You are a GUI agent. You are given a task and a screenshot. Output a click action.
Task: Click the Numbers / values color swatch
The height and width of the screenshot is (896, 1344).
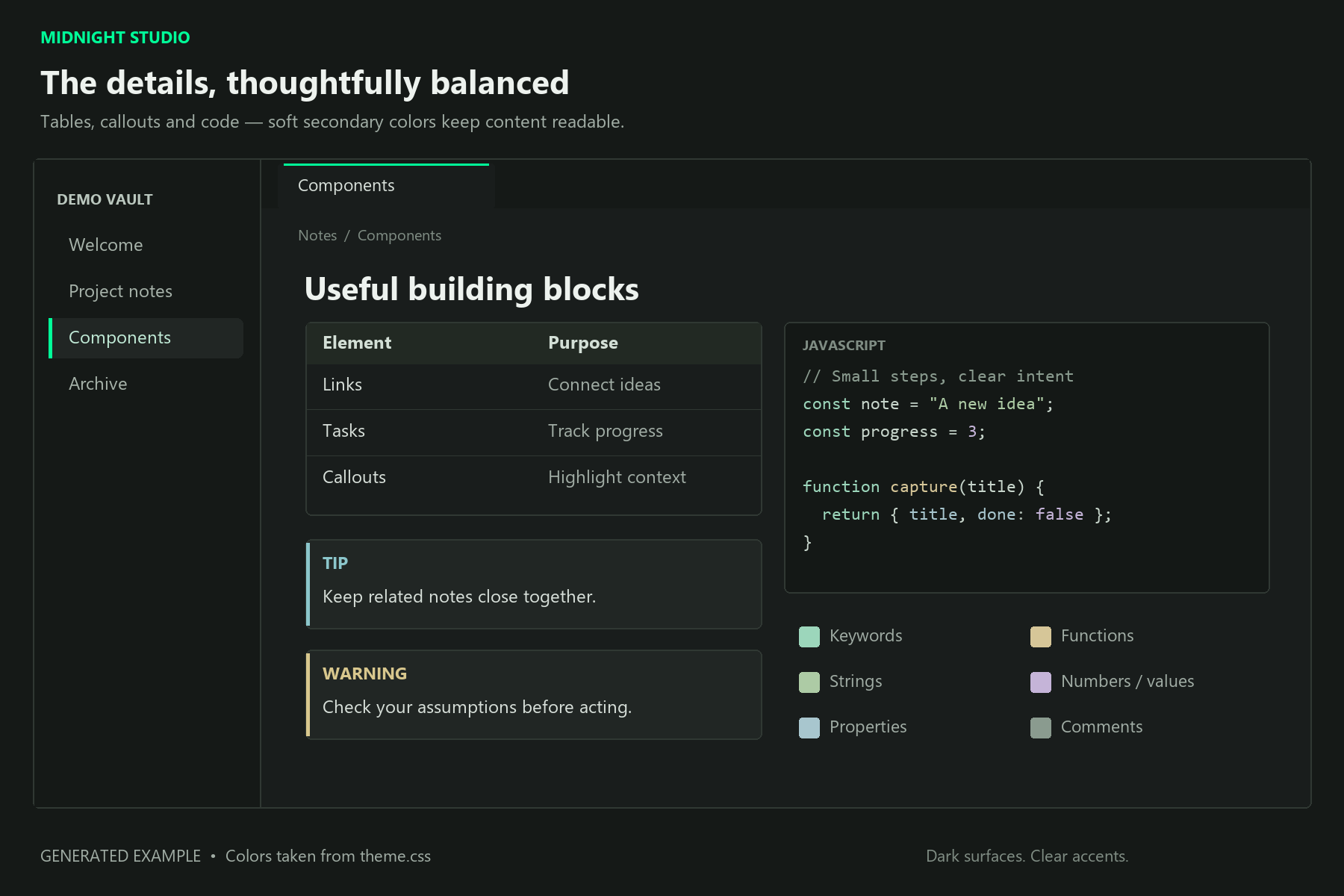(1041, 682)
